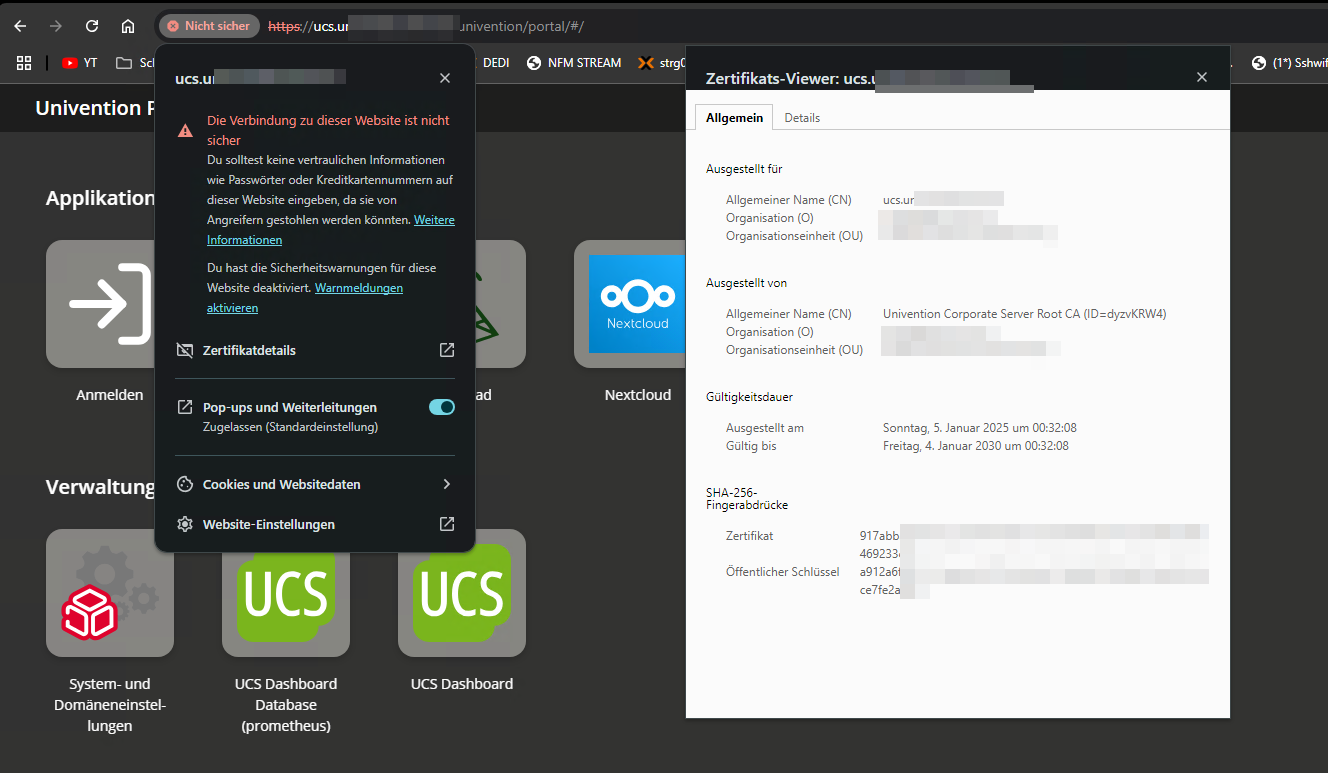Toggle Pop-ups und Weiterleitungen switch
This screenshot has width=1328, height=773.
pos(442,407)
